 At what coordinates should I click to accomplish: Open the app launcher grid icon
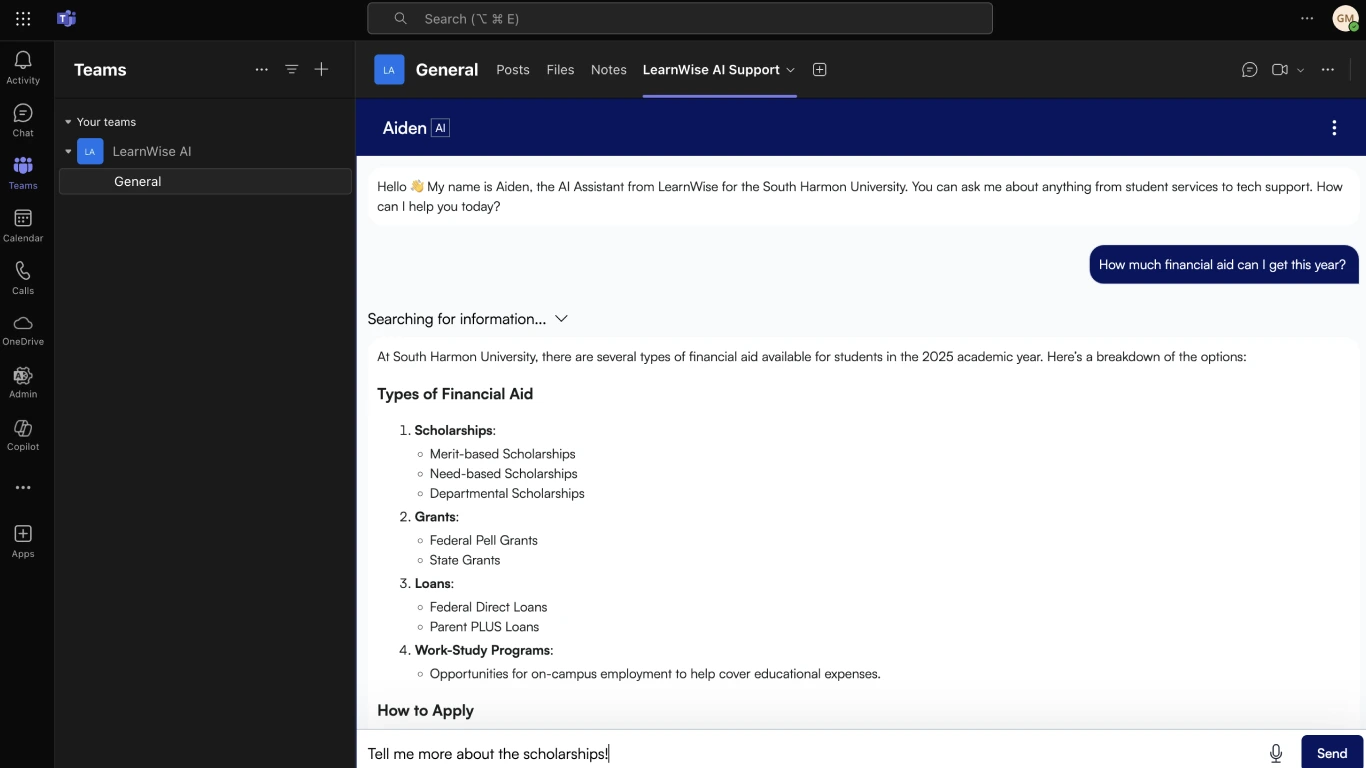(x=23, y=19)
